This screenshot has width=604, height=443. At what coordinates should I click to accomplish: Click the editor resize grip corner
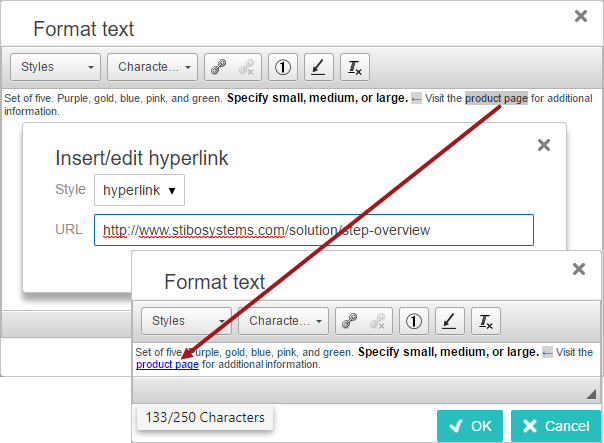[591, 394]
